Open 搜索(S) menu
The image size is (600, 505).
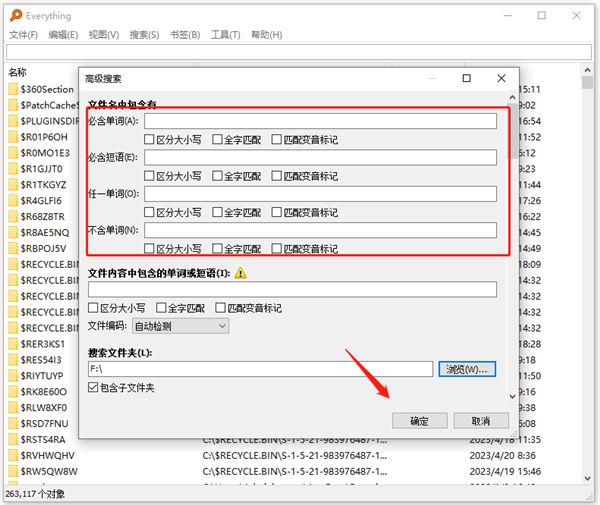[x=144, y=35]
